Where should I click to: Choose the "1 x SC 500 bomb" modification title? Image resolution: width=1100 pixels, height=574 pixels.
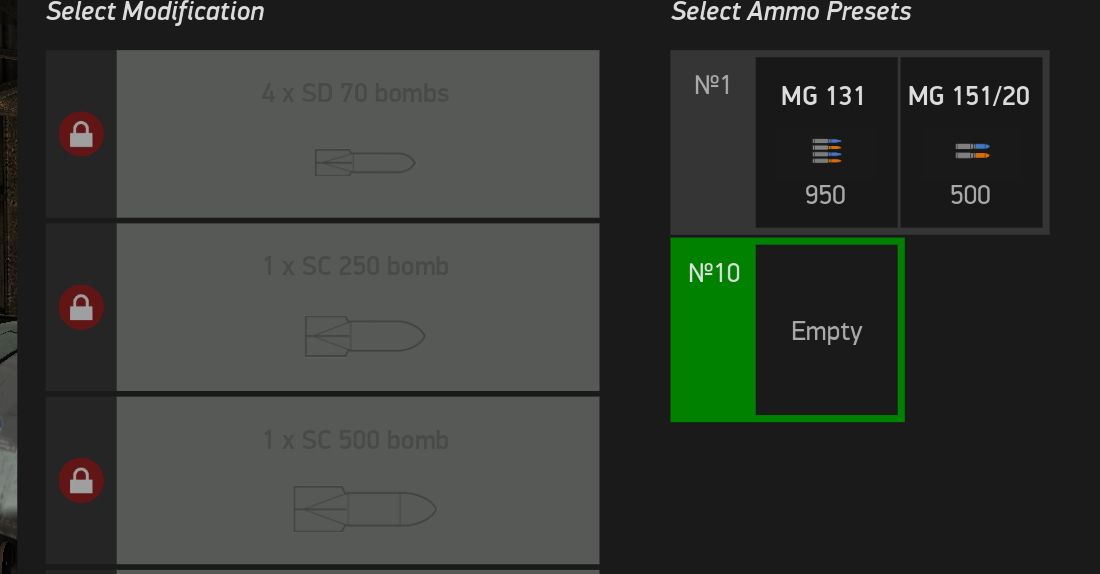click(x=355, y=441)
